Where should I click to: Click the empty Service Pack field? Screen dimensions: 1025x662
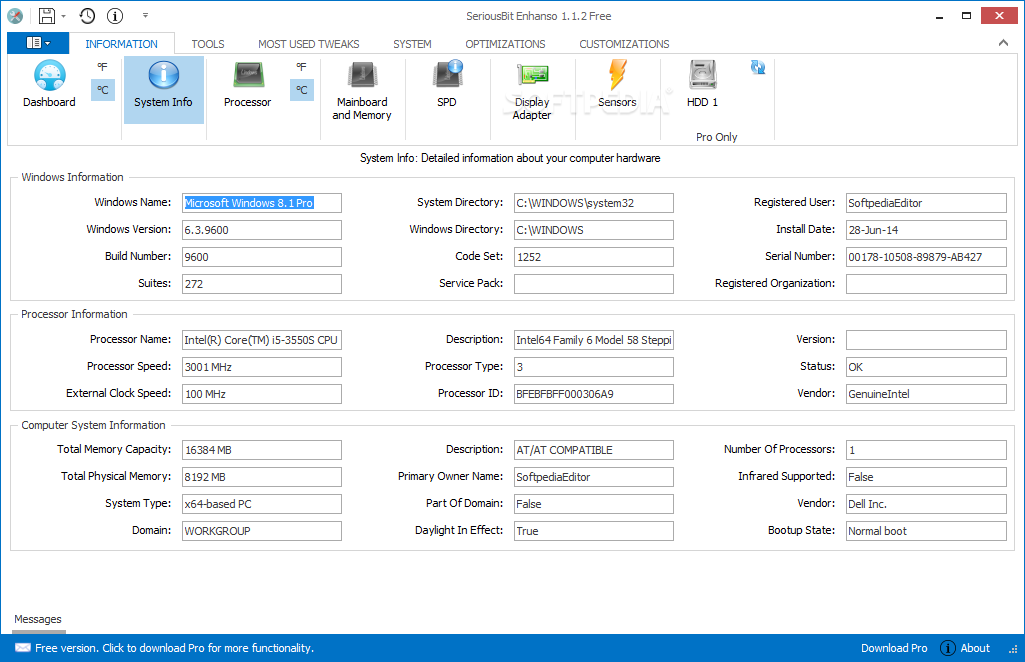point(594,284)
